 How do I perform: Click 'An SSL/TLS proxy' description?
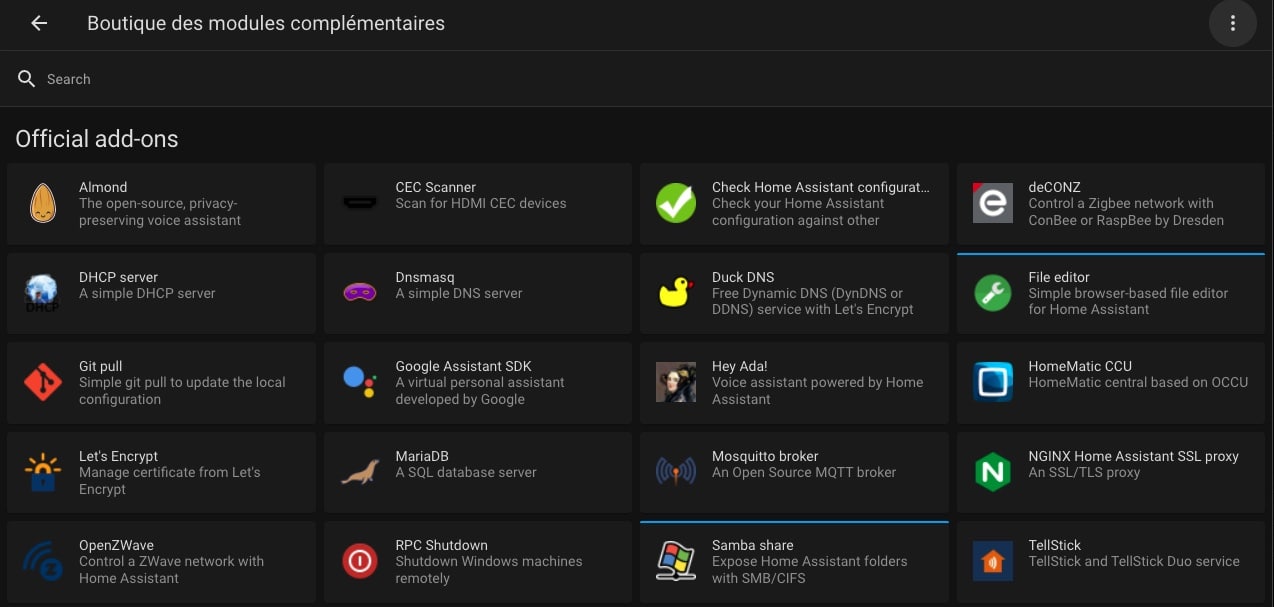pyautogui.click(x=1085, y=472)
